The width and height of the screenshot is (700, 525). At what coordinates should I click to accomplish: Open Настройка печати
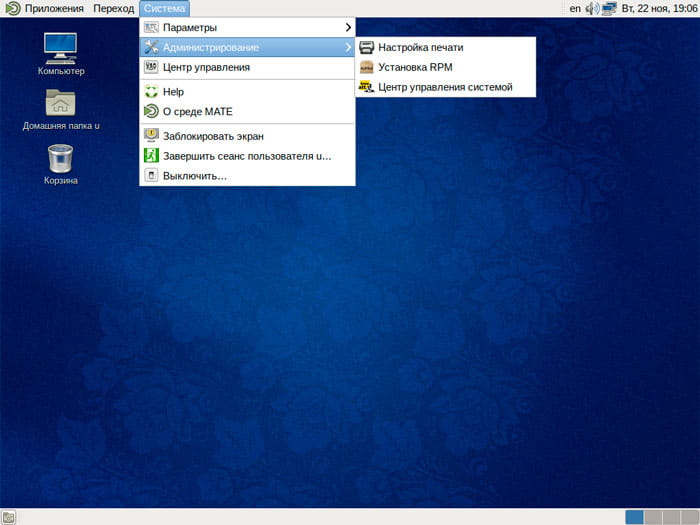pyautogui.click(x=446, y=47)
